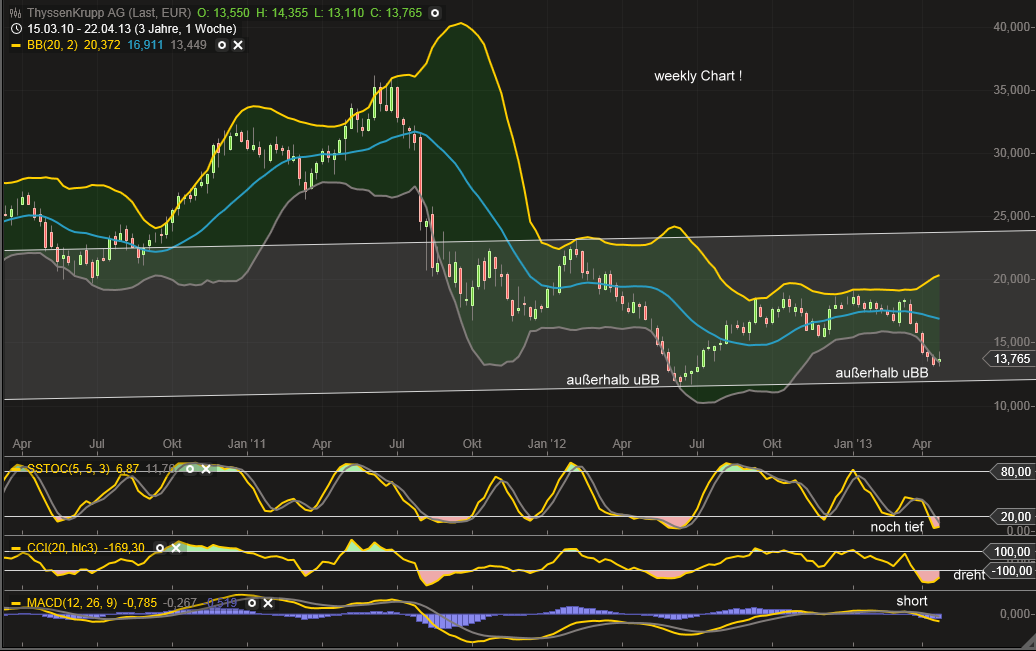Click the 80,00 level tag on stochastic axis
Screen dimensions: 1036x651
click(x=1012, y=472)
